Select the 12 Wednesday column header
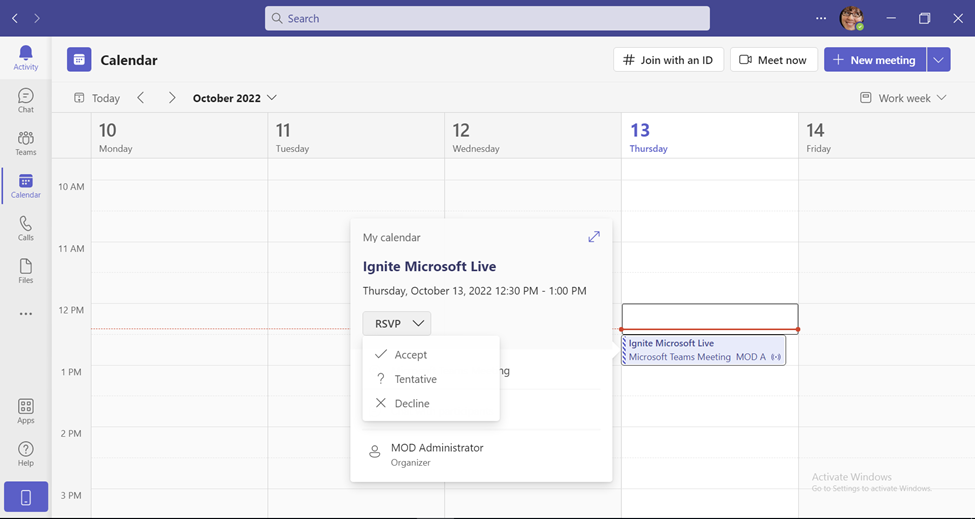Image resolution: width=975 pixels, height=519 pixels. 533,137
